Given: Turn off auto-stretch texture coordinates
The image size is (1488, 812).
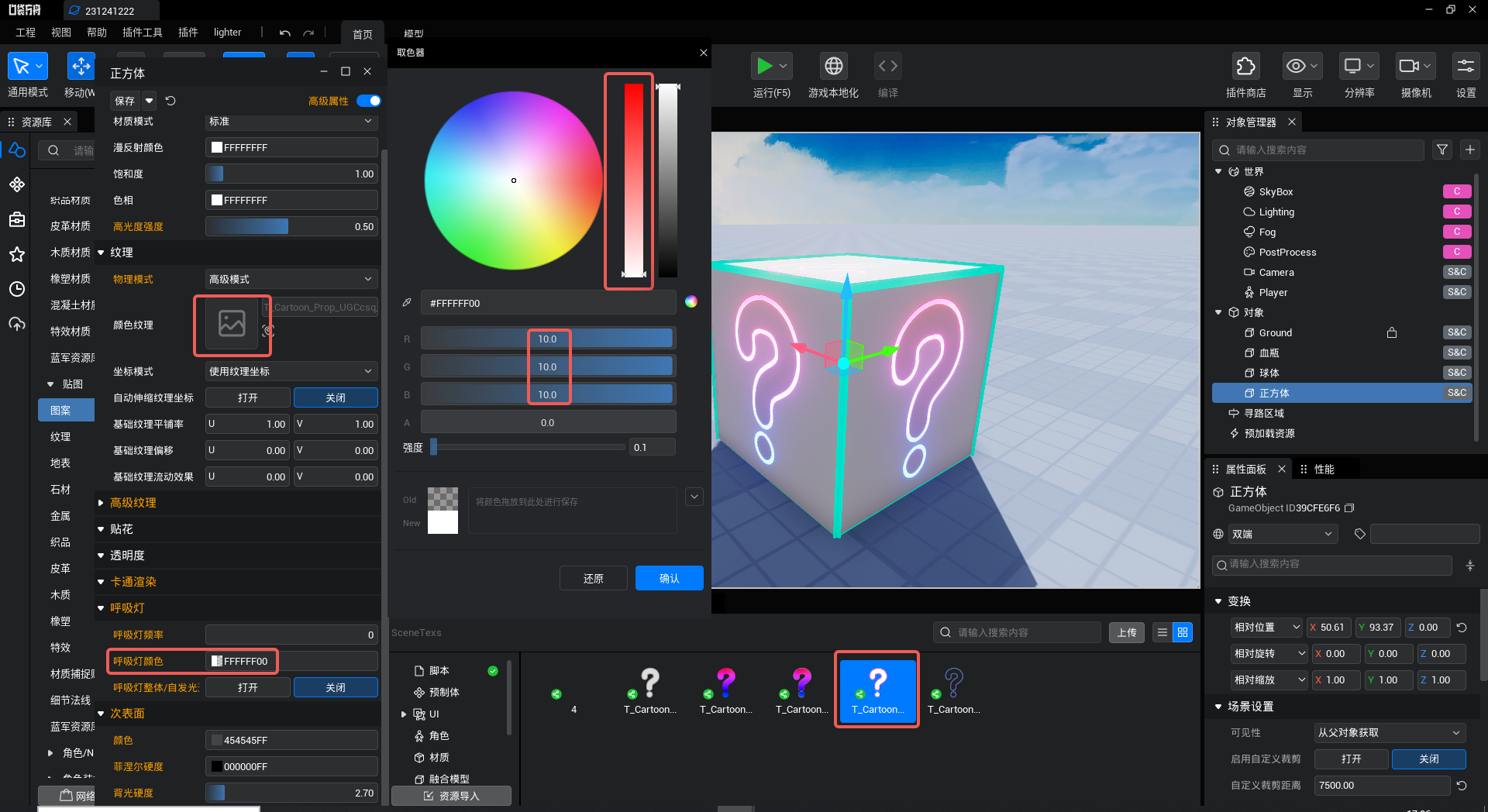Looking at the screenshot, I should [336, 397].
